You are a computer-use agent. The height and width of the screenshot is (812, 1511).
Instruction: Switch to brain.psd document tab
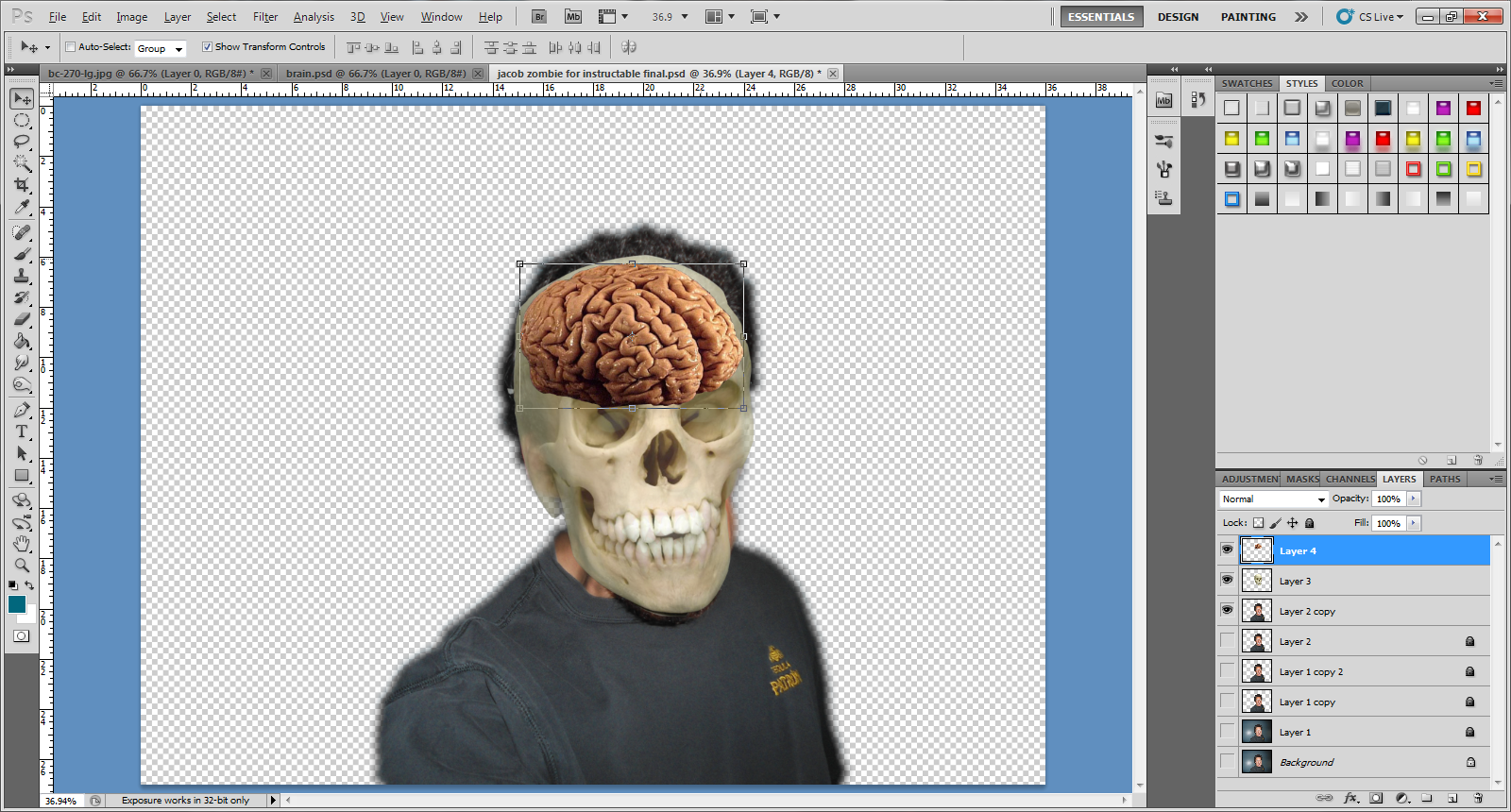[376, 73]
